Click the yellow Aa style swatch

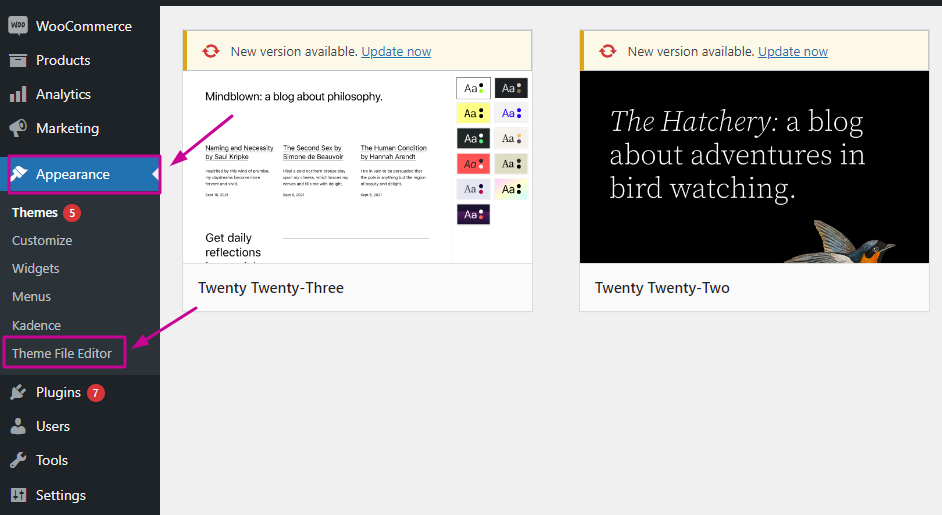[473, 113]
